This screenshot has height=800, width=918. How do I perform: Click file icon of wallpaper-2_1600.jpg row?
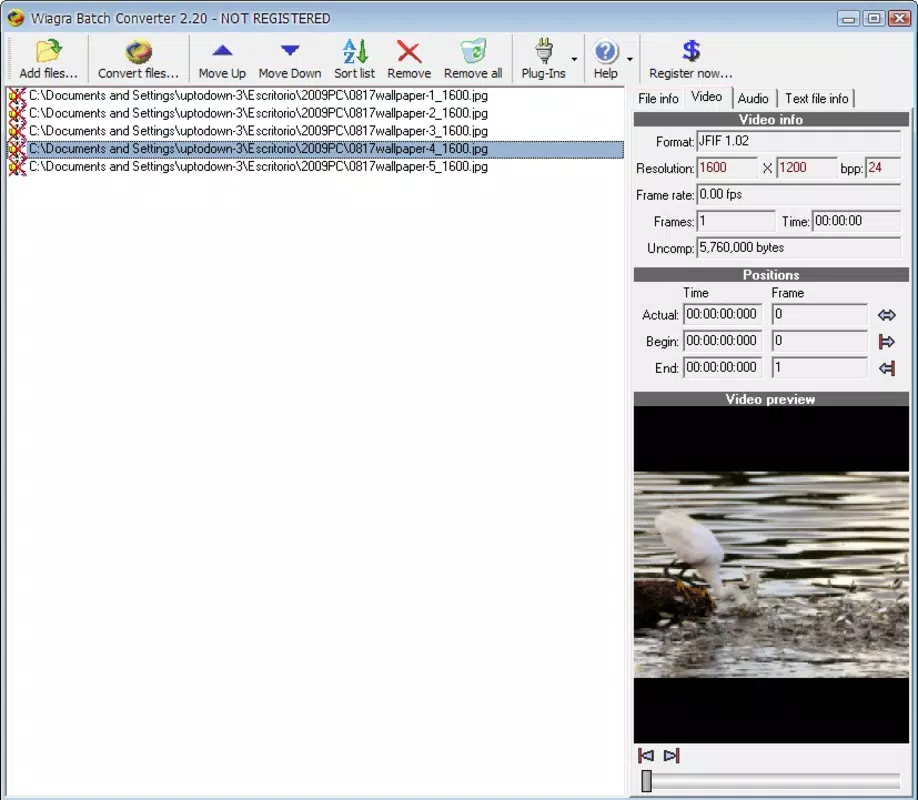tap(17, 113)
